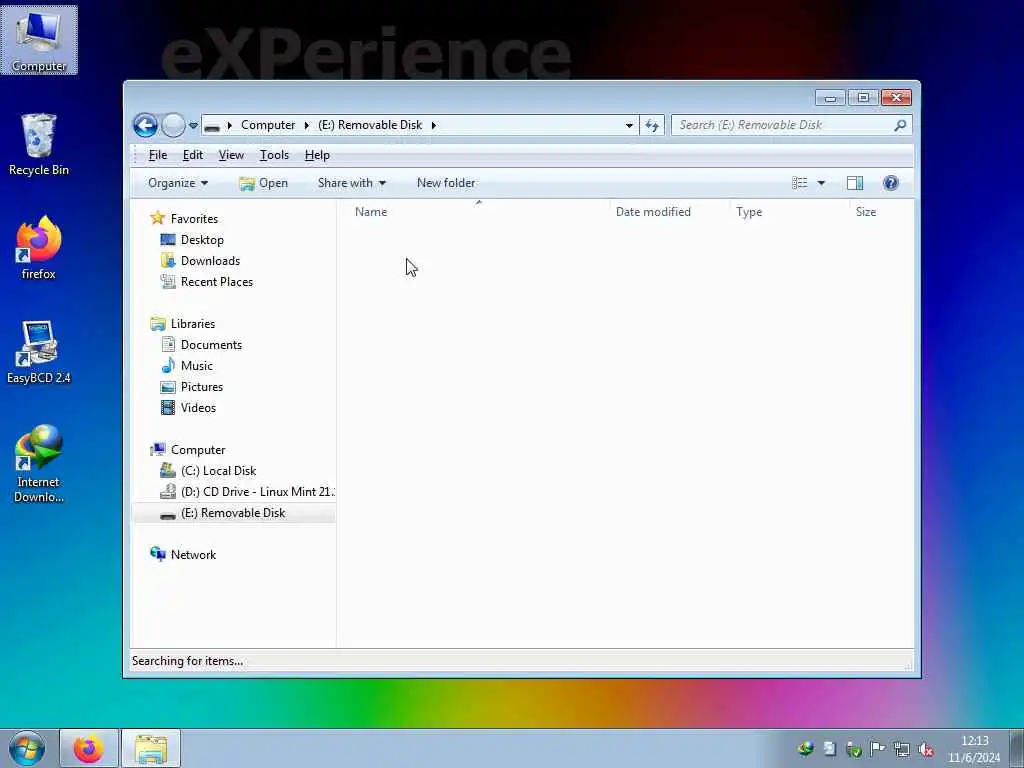Click (E:) Removable Disk breadcrumb segment
This screenshot has width=1024, height=768.
pos(370,125)
